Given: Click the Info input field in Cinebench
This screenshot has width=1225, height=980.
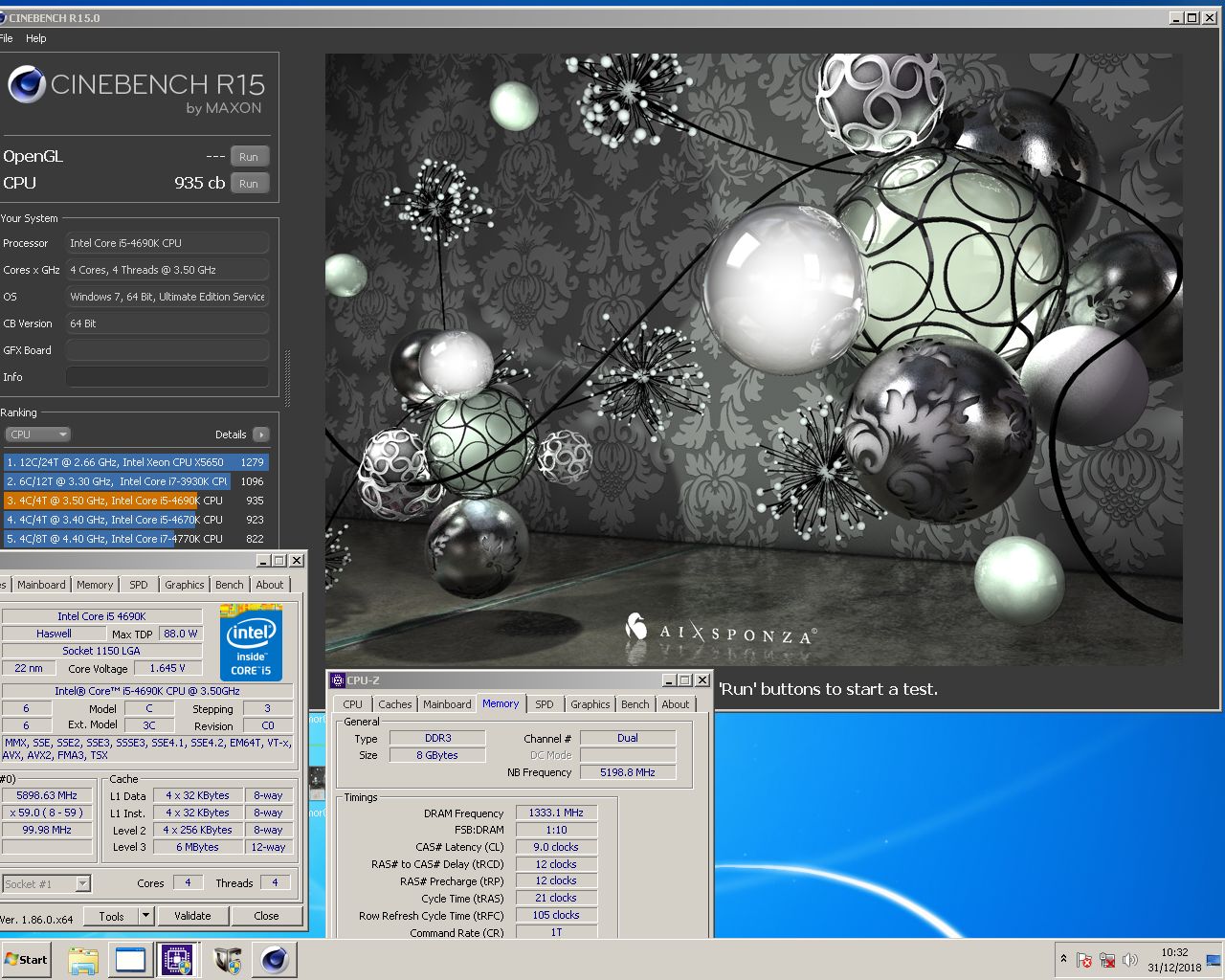Looking at the screenshot, I should (167, 377).
